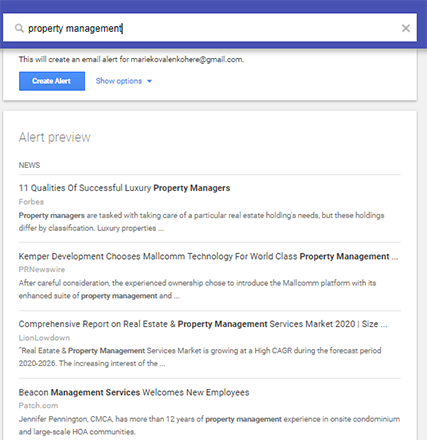Screen dimensions: 427x440
Task: Expand the Show options dropdown
Action: (124, 81)
